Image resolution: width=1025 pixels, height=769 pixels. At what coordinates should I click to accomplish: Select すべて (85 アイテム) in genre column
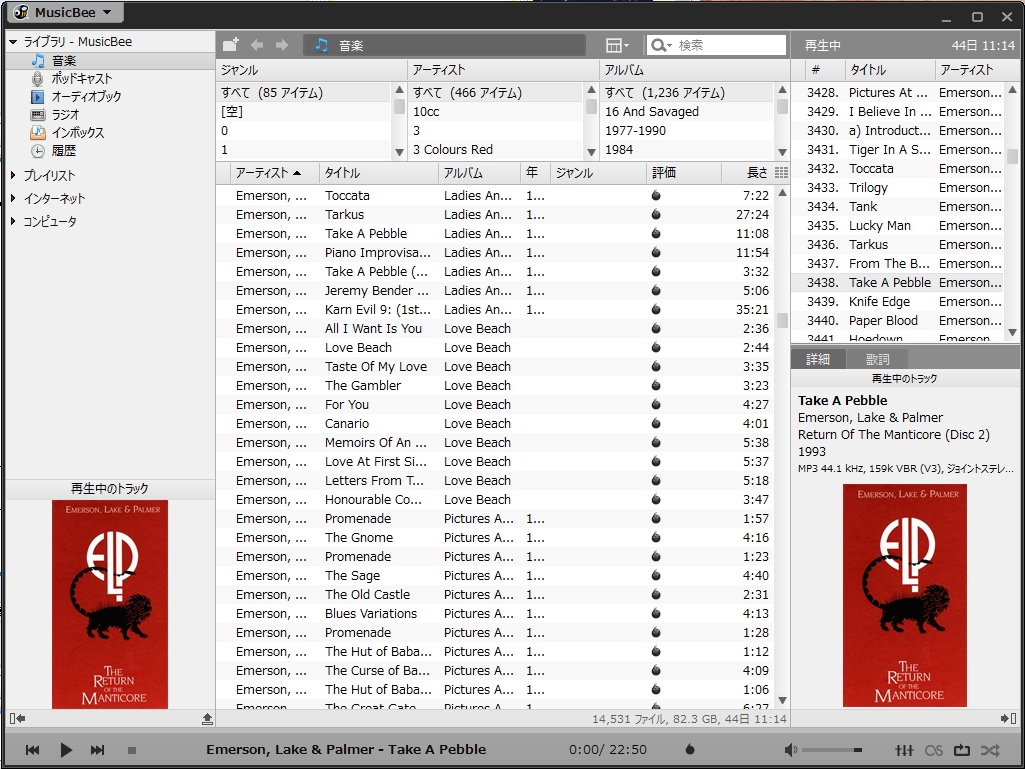pos(303,93)
